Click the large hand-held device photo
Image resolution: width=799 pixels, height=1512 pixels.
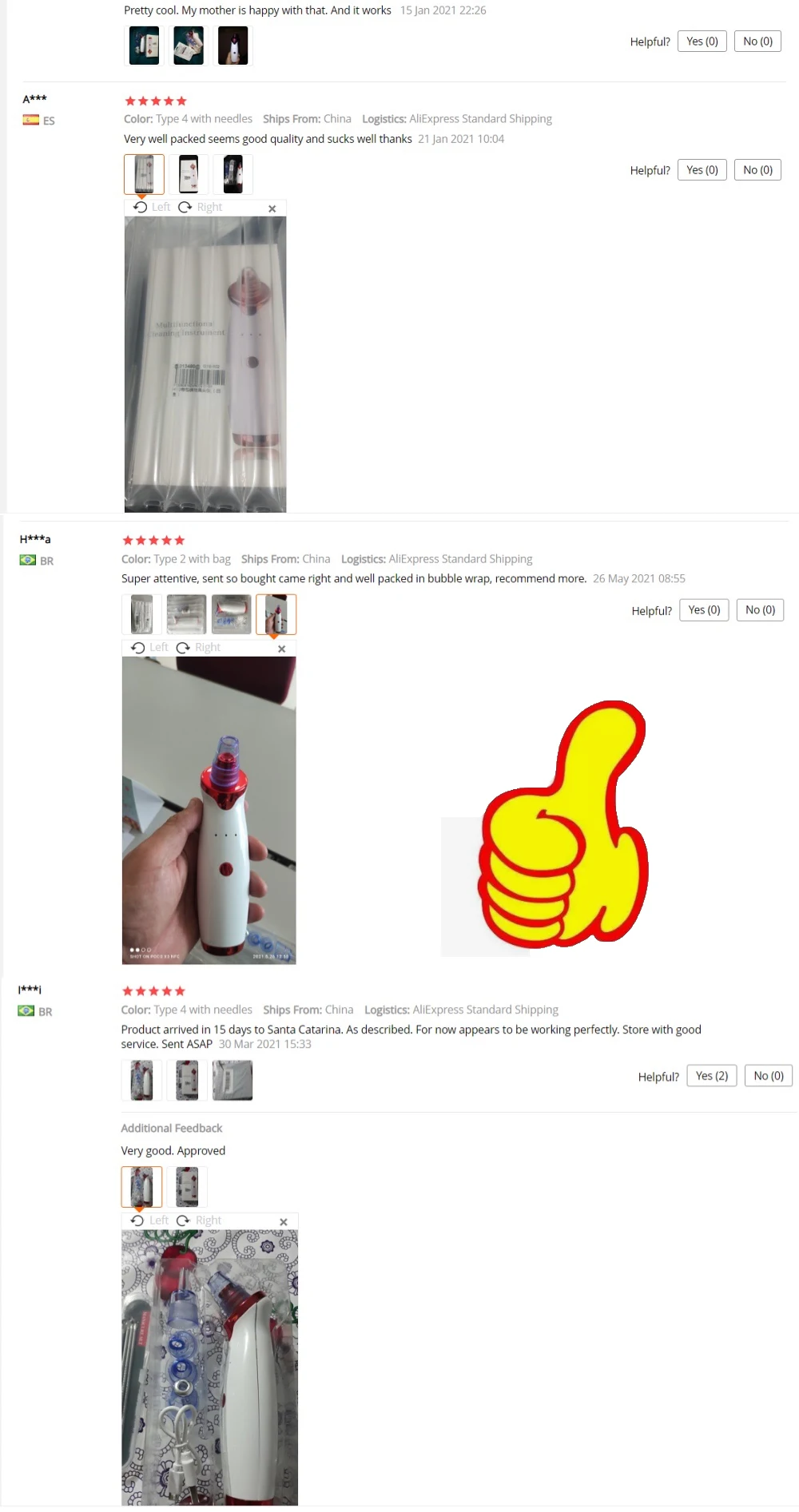(x=209, y=810)
